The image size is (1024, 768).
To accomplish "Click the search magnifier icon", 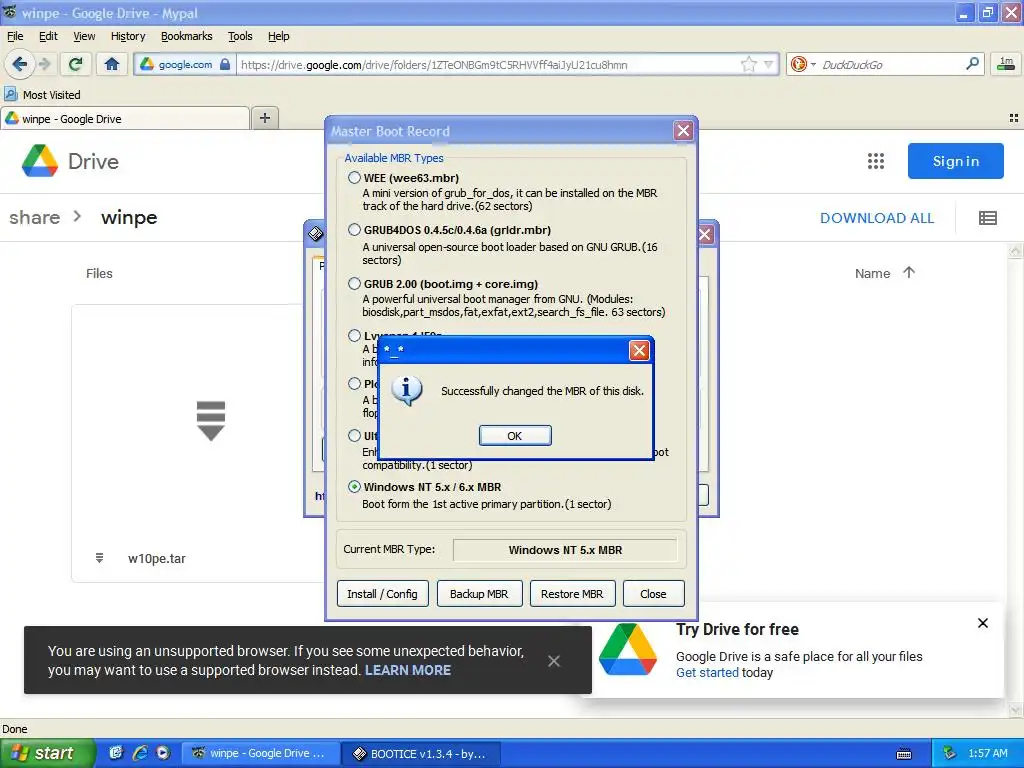I will point(972,64).
